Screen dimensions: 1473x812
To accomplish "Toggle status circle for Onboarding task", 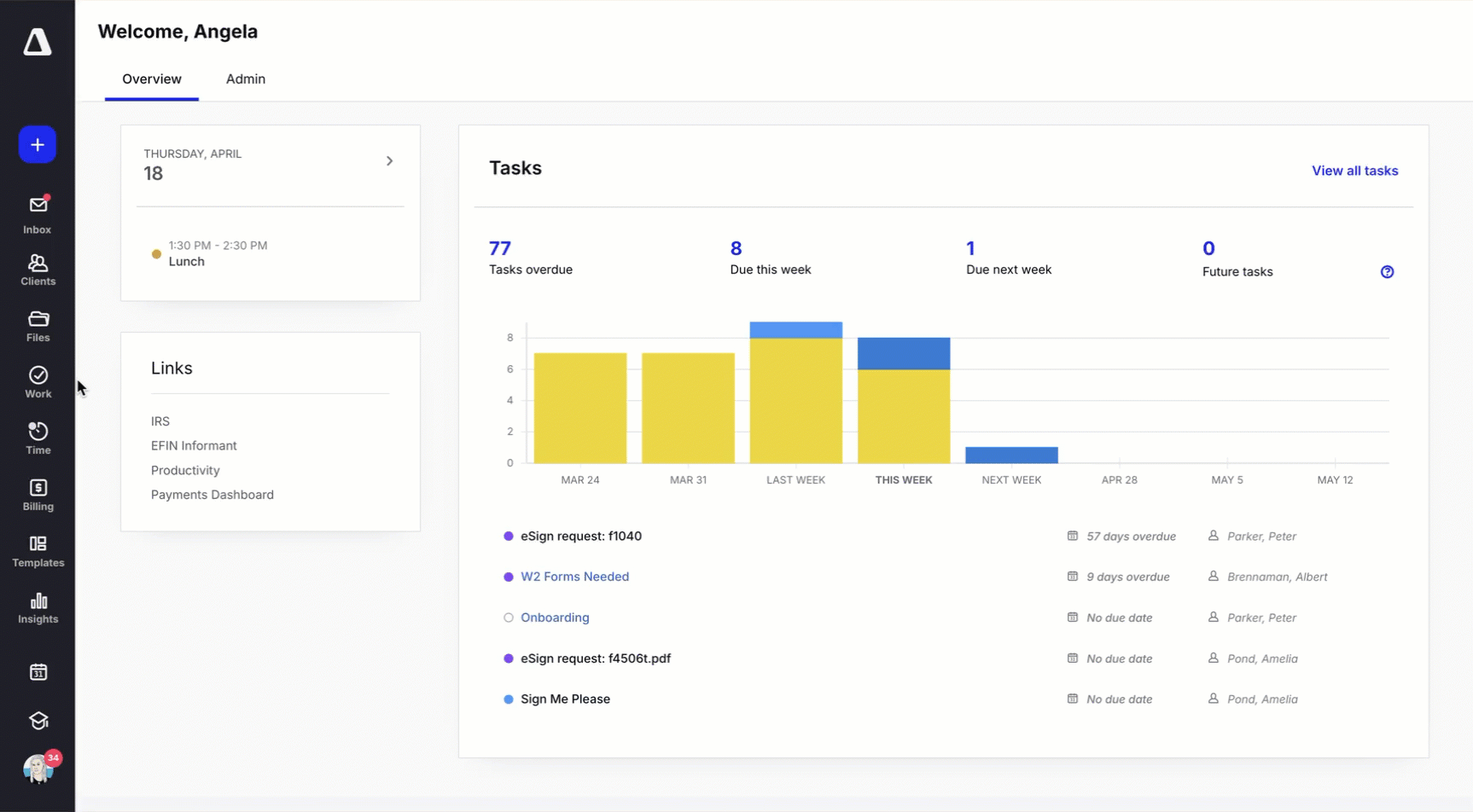I will pos(509,618).
